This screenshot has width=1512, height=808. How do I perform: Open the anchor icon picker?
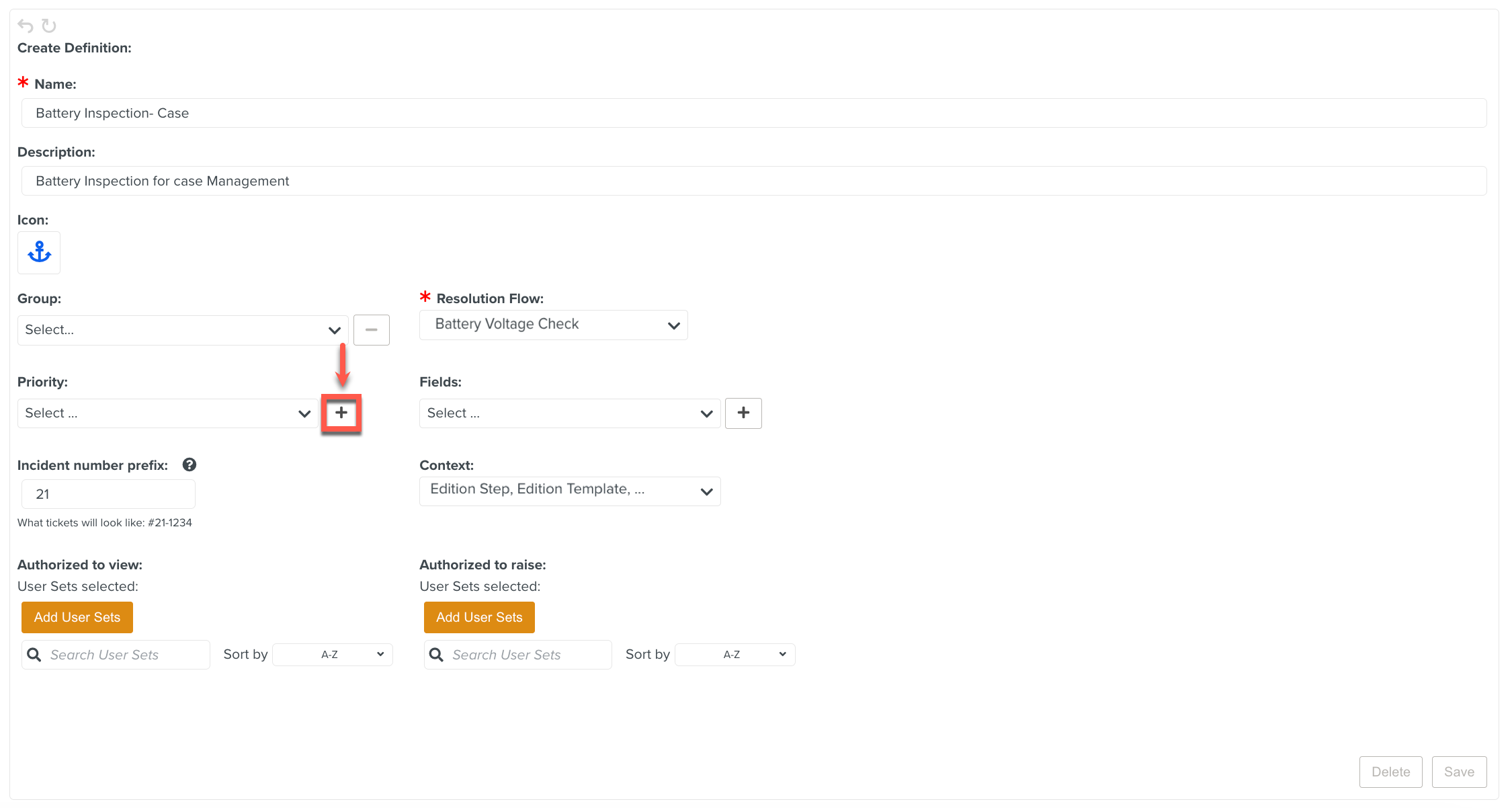coord(39,253)
